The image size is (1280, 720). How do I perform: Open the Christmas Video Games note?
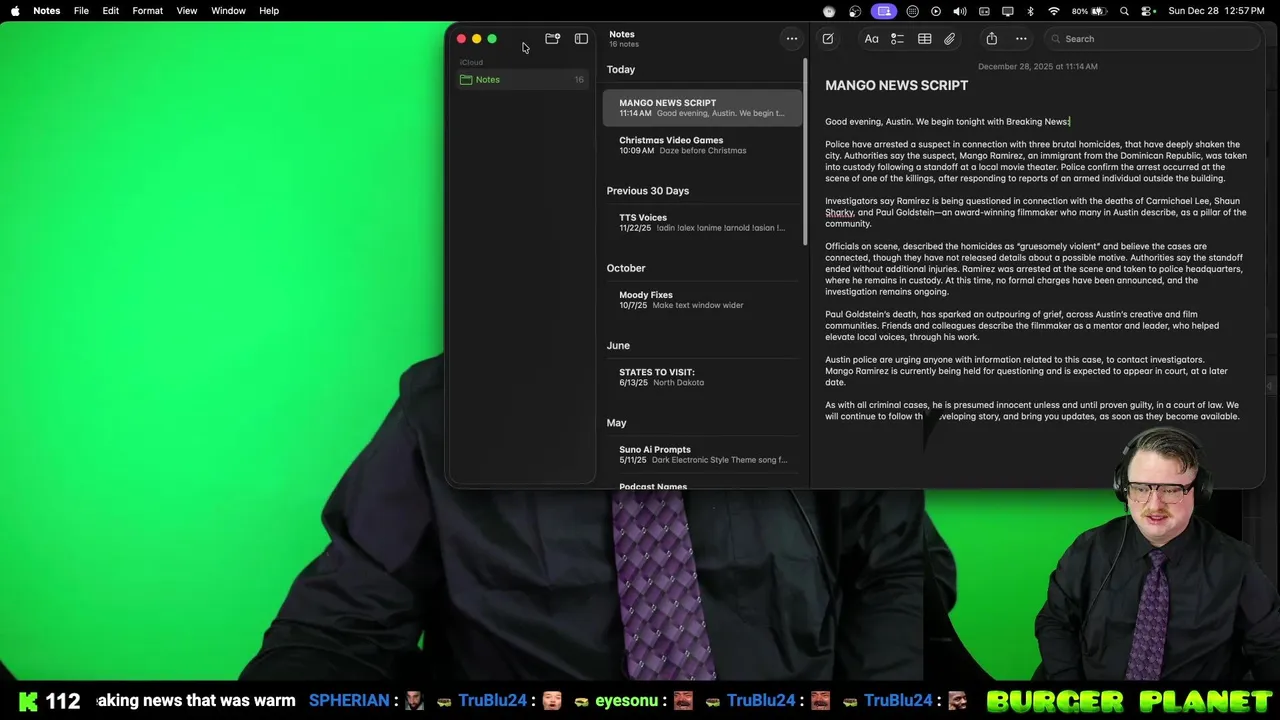pos(702,145)
